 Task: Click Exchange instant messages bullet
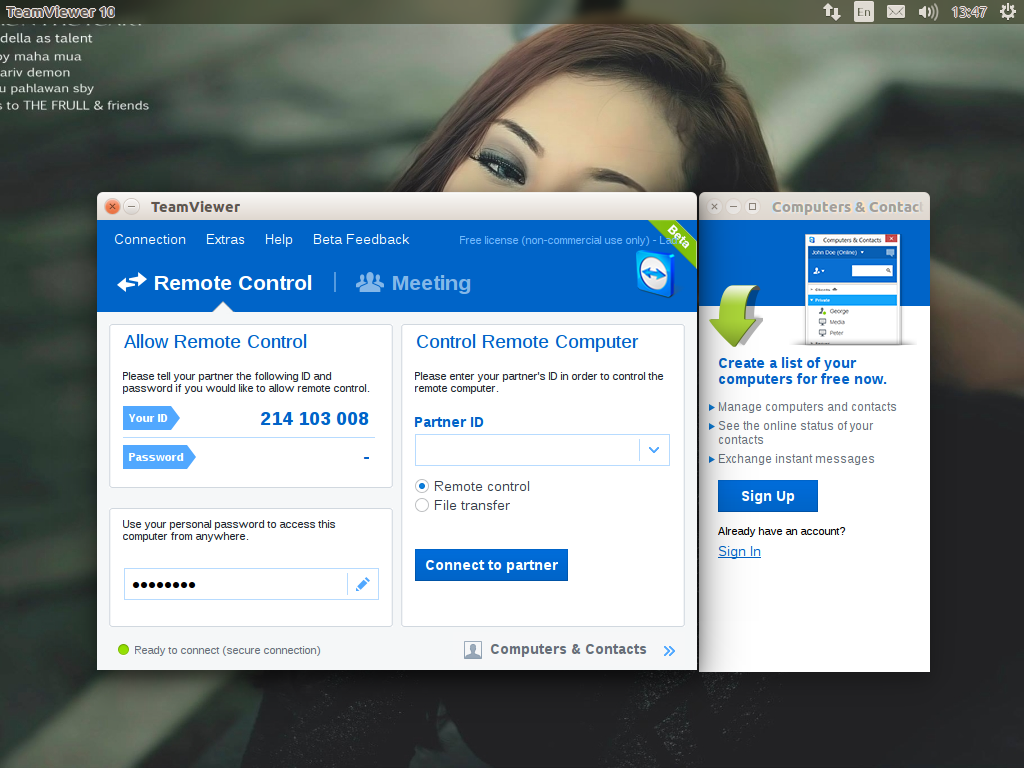click(x=796, y=459)
